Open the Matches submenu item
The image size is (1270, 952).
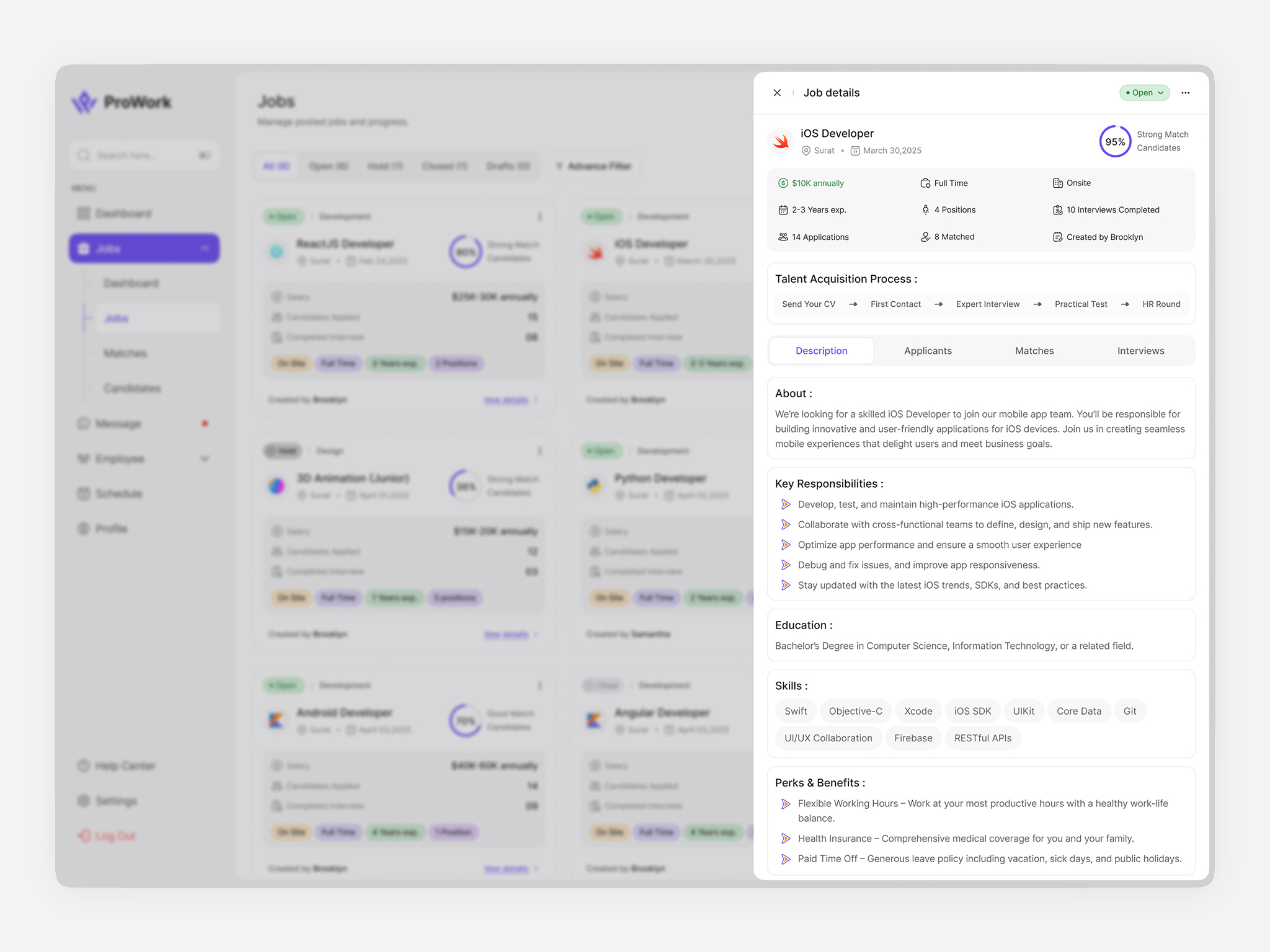click(x=125, y=353)
